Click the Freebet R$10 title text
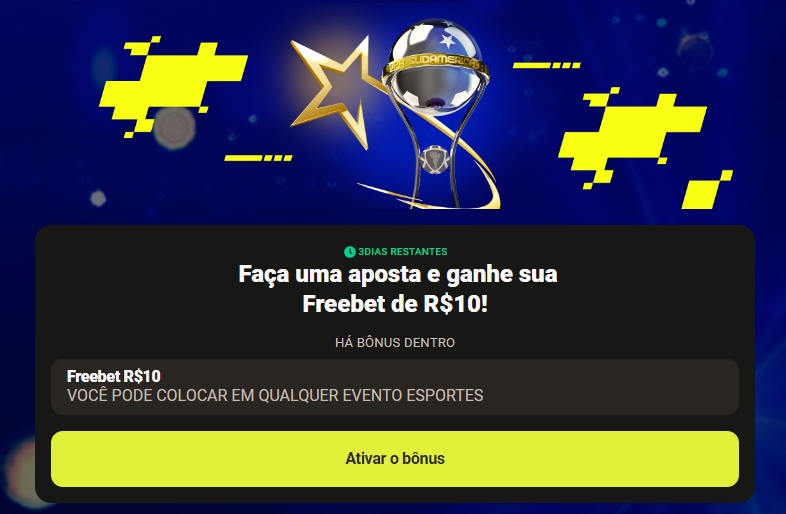Screen dimensions: 786x514 113,376
